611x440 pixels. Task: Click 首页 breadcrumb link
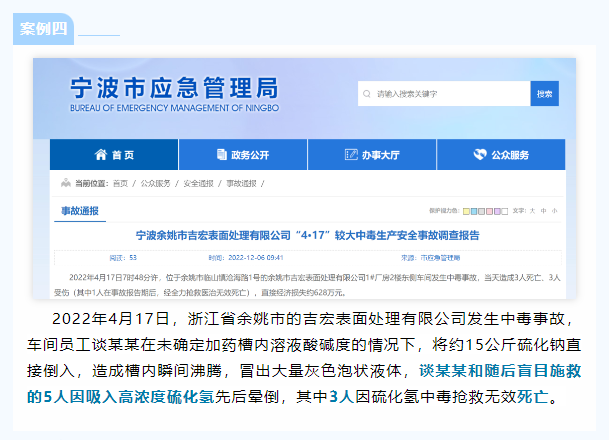[x=120, y=183]
